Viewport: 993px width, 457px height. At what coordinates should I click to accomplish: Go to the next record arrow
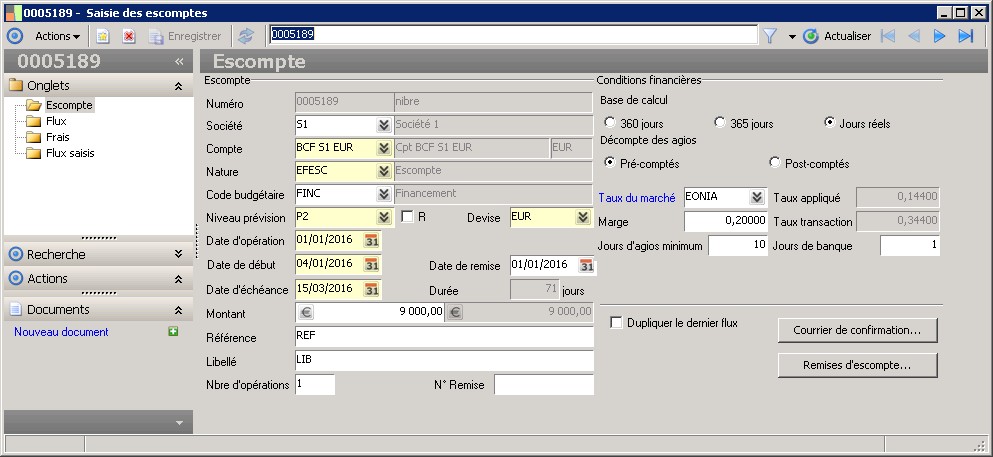pos(939,36)
